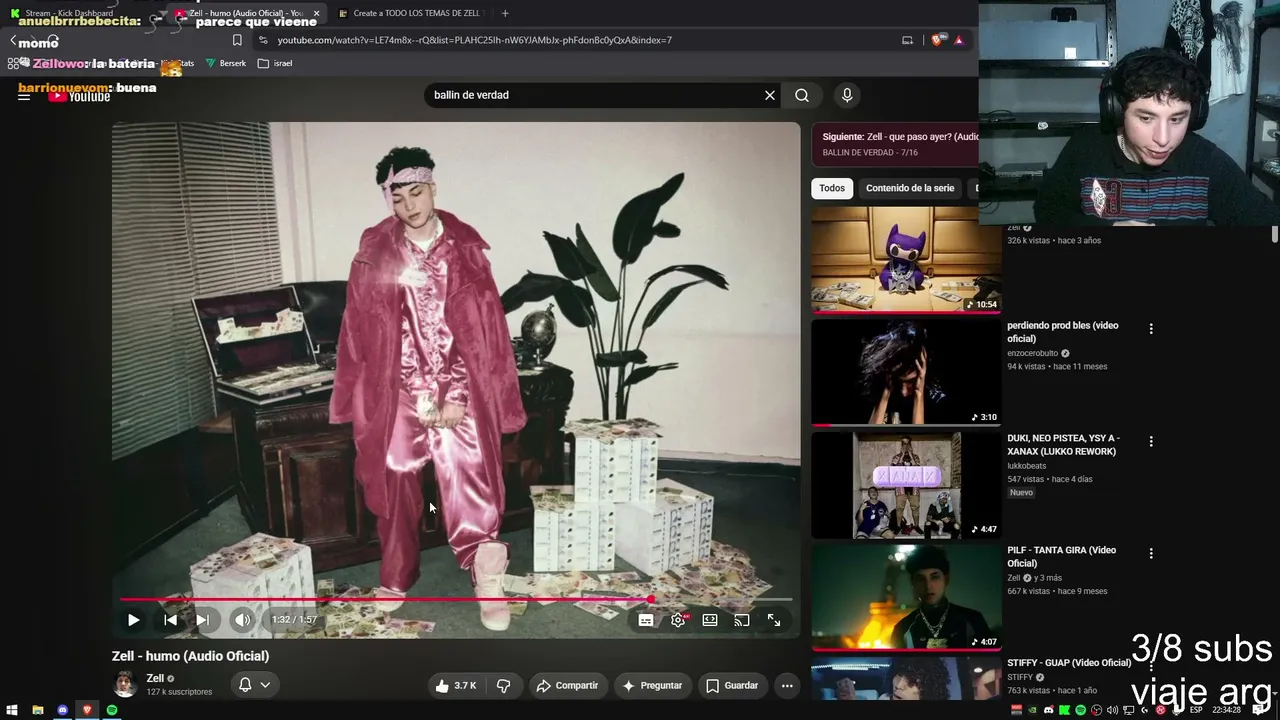Open options for PILF - TANTA GIRA video

click(x=1151, y=553)
